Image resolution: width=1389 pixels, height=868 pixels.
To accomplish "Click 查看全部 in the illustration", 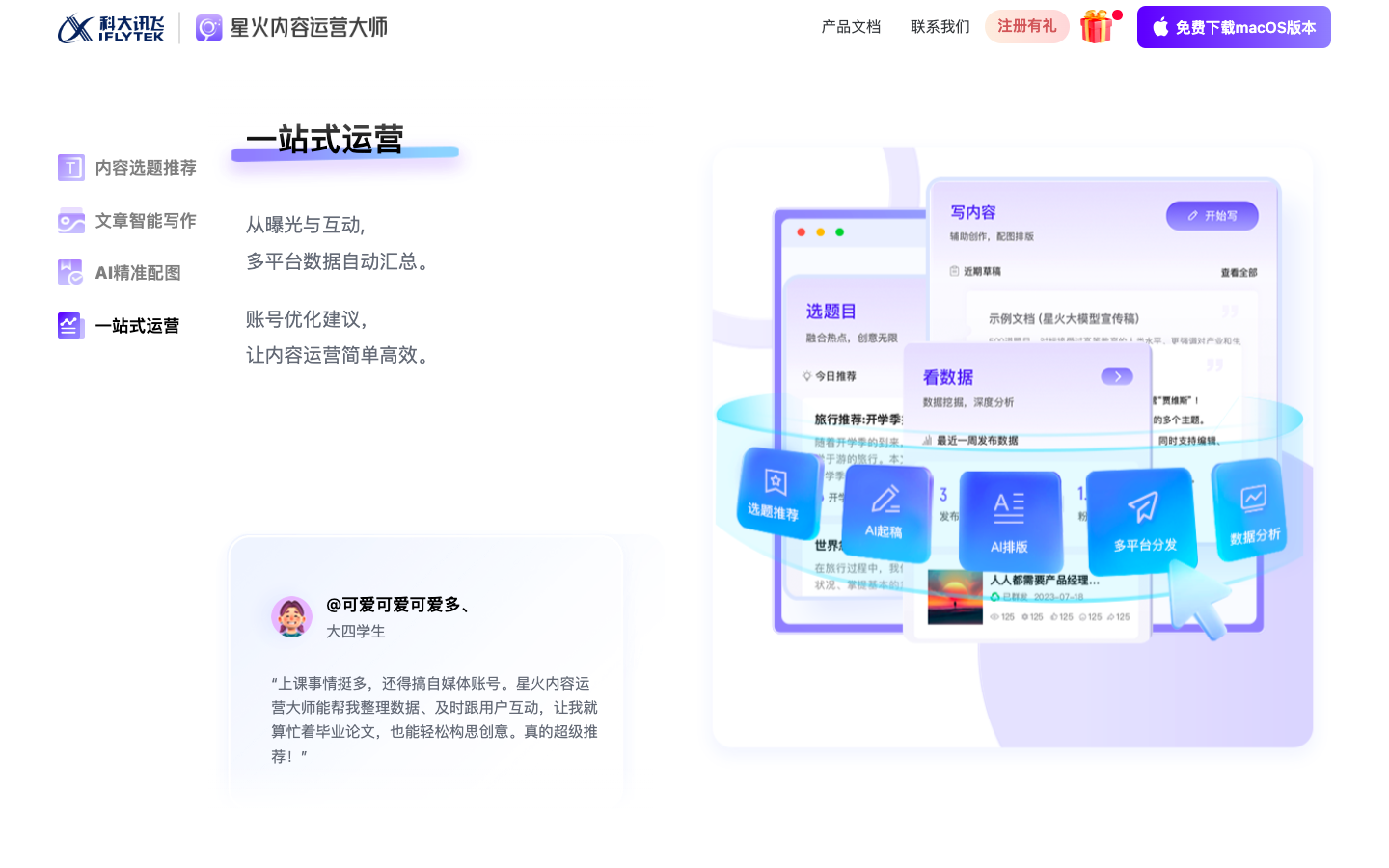I will coord(1239,273).
